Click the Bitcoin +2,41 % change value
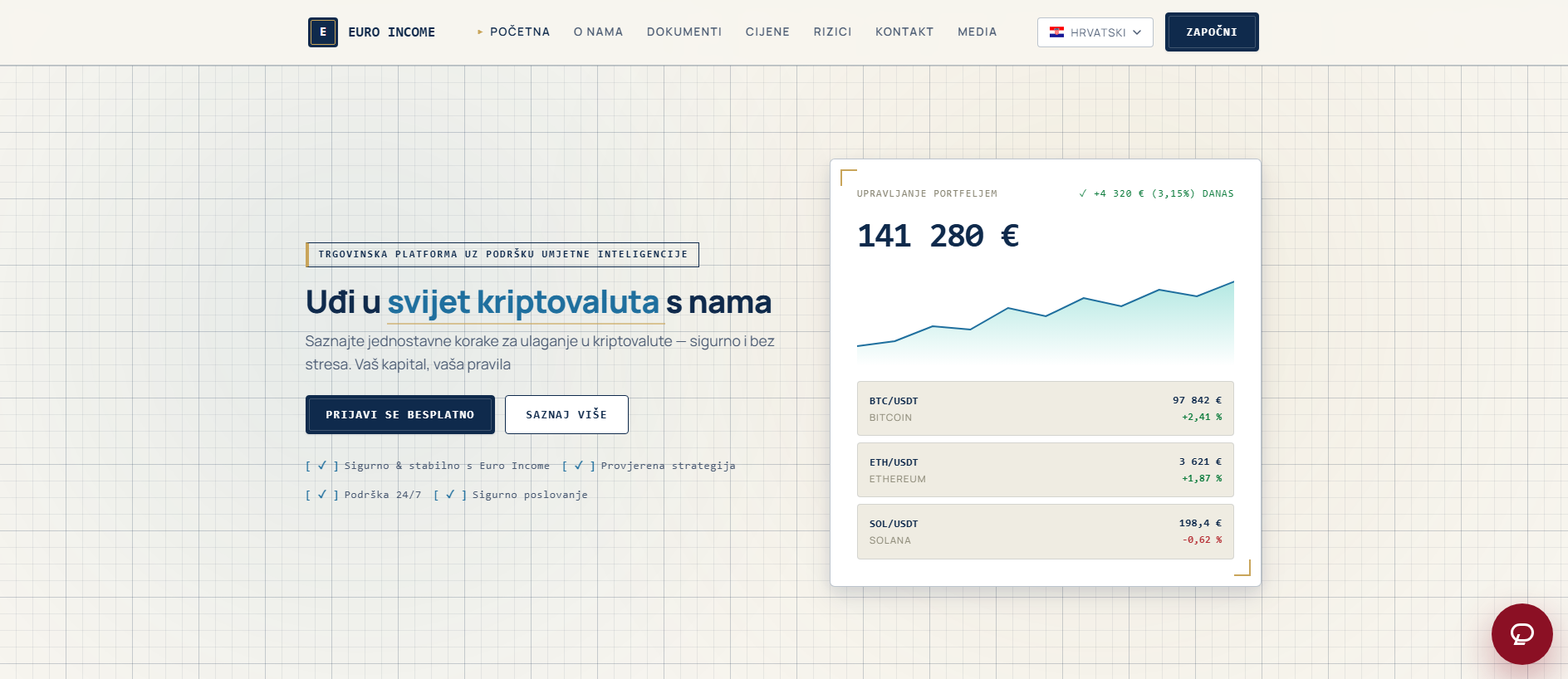 click(x=1202, y=418)
